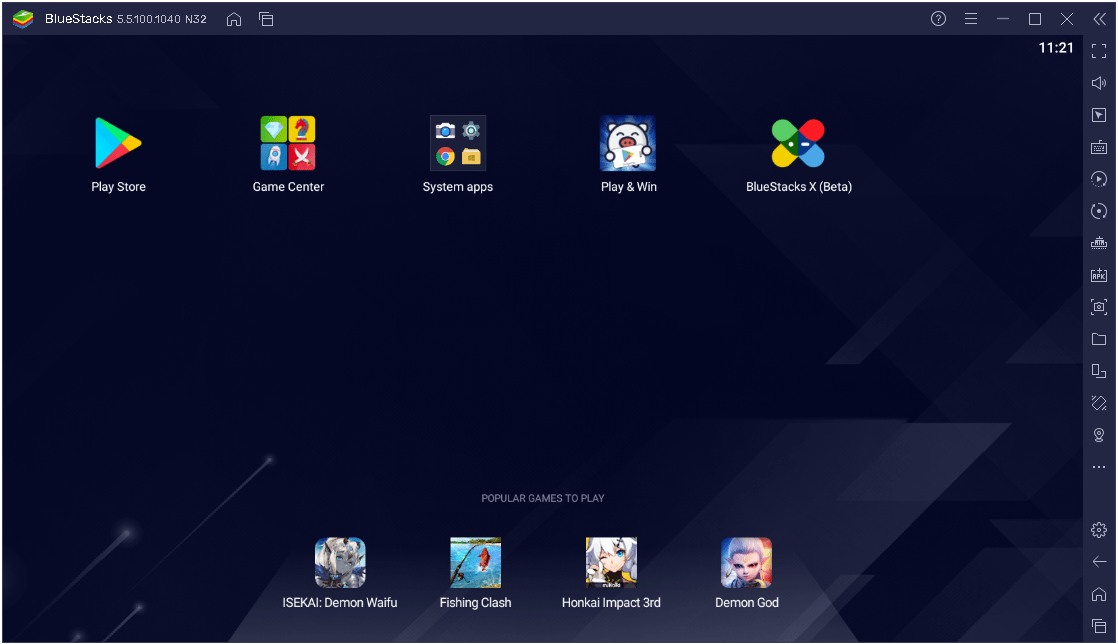The width and height of the screenshot is (1118, 644).
Task: Open the set location pin icon
Action: (1099, 435)
